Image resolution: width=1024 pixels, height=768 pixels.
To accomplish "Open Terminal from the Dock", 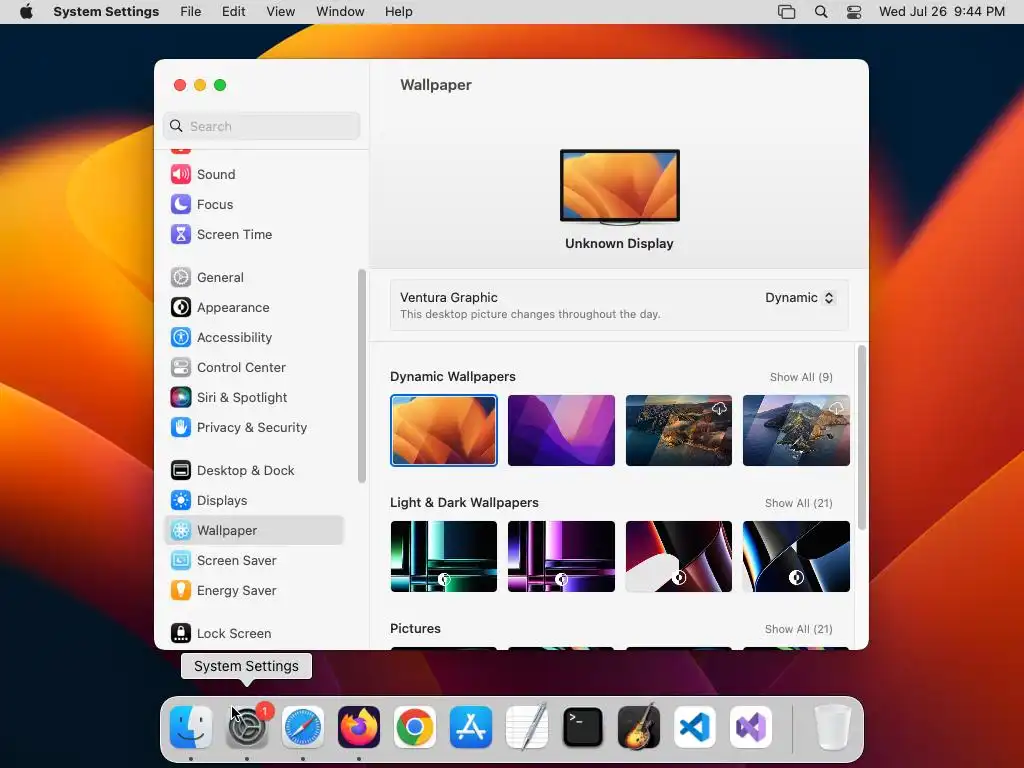I will [583, 727].
